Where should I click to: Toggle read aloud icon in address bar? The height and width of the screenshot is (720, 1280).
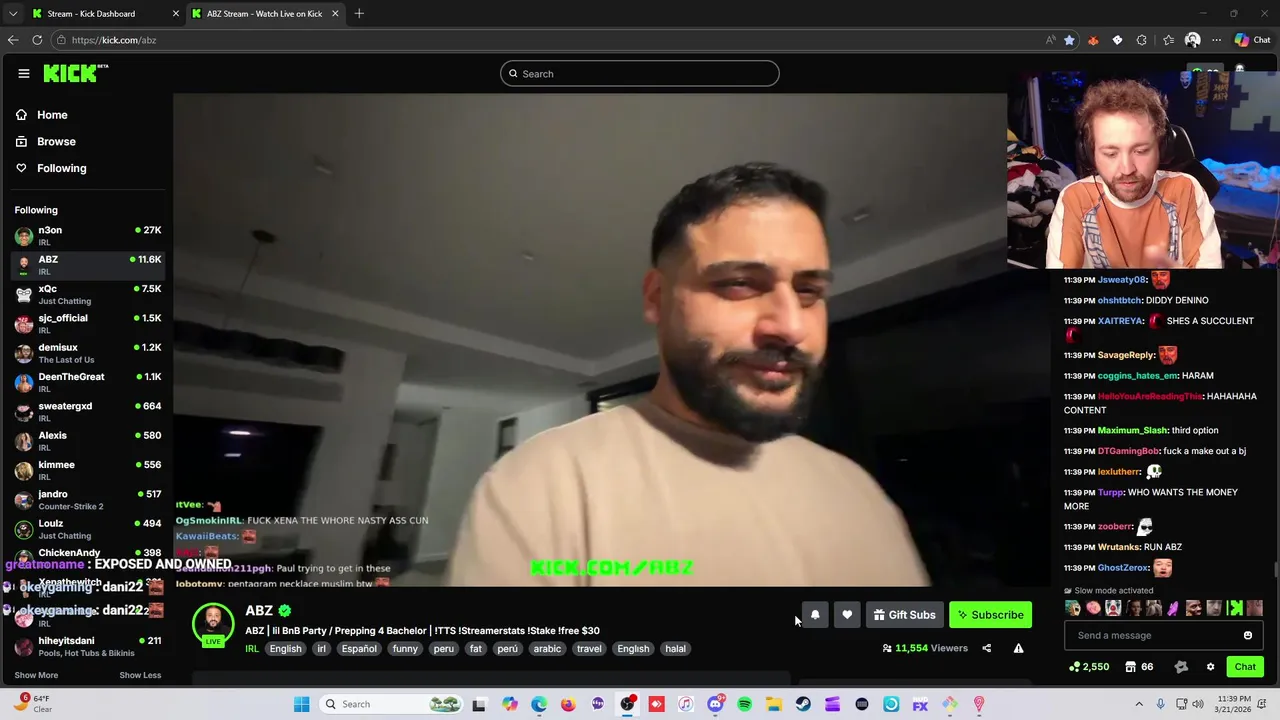coord(1050,40)
